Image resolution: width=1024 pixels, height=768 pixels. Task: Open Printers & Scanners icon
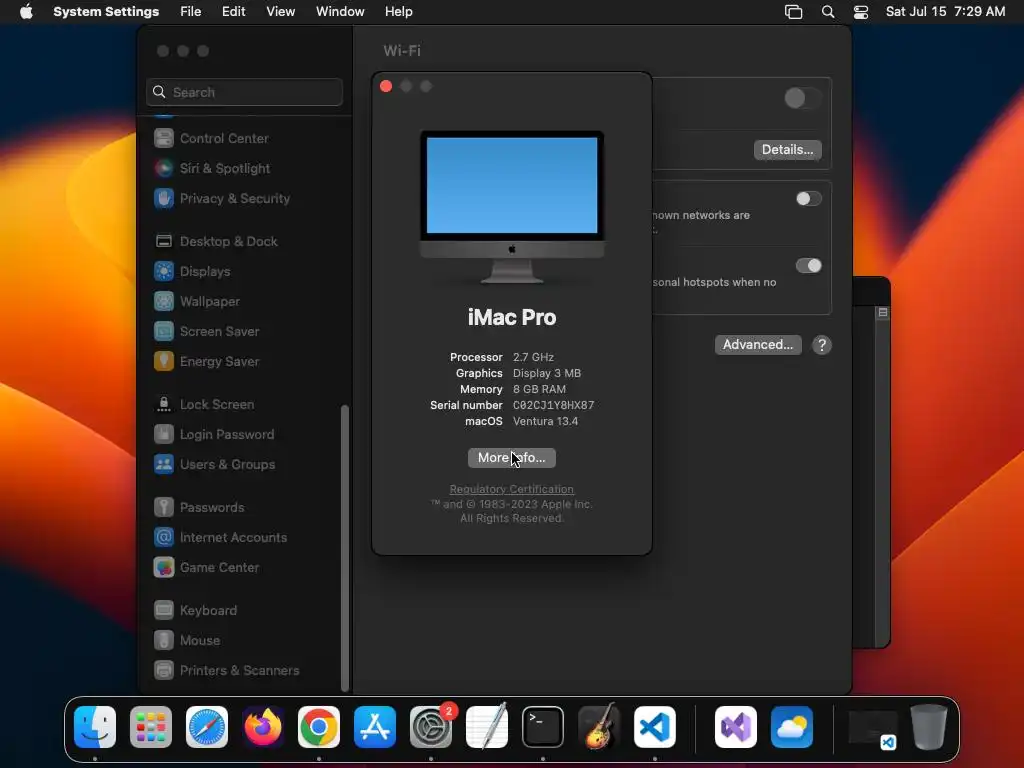click(x=164, y=671)
